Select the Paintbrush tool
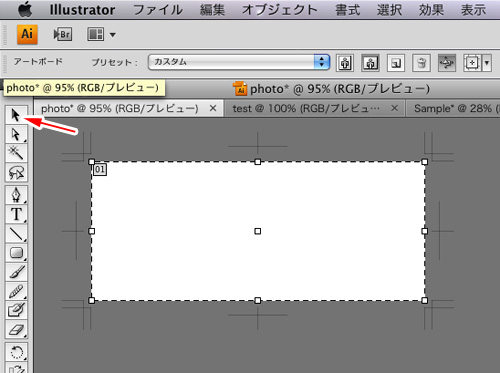Screen dimensions: 500x373 [x=16, y=272]
